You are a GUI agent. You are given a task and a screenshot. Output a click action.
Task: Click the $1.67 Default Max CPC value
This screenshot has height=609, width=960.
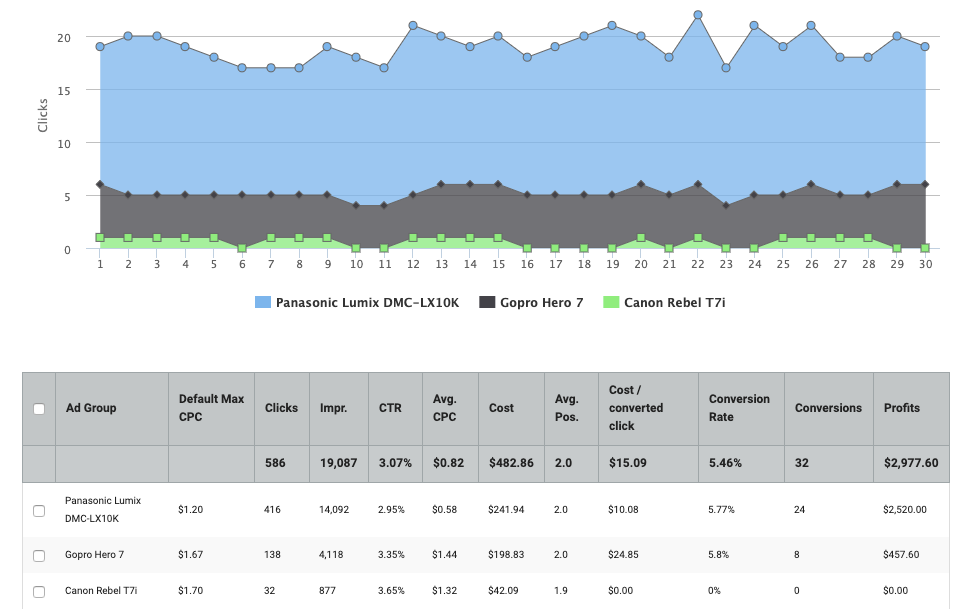(x=190, y=555)
